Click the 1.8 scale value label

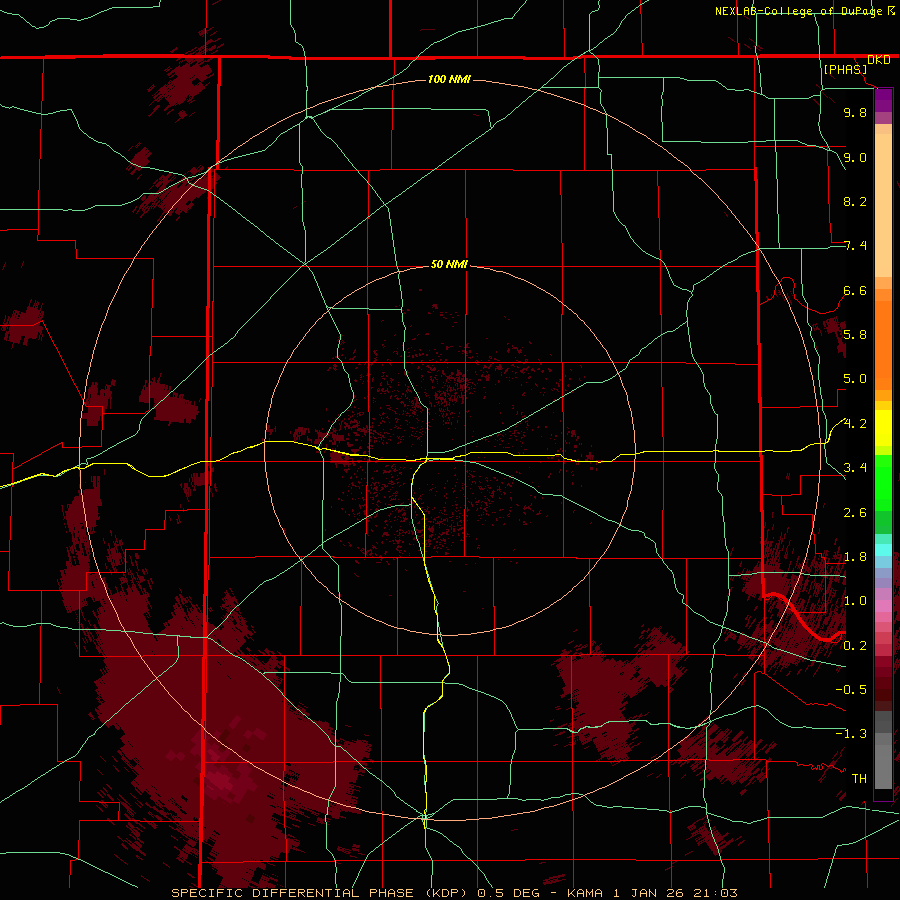point(855,557)
